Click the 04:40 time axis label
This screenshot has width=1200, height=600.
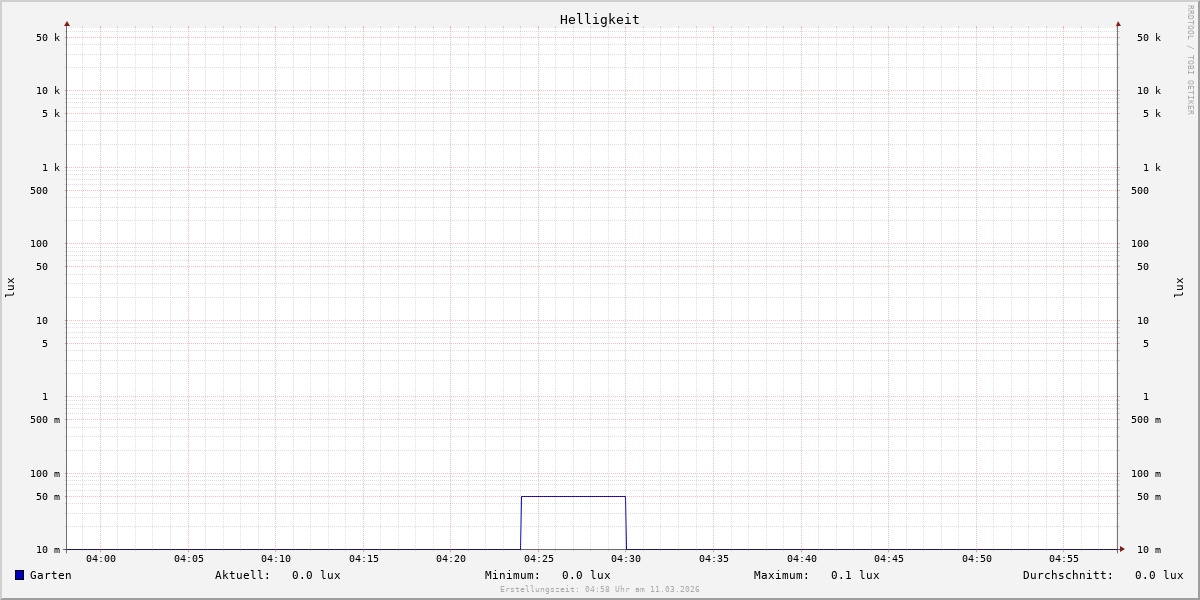click(x=802, y=559)
